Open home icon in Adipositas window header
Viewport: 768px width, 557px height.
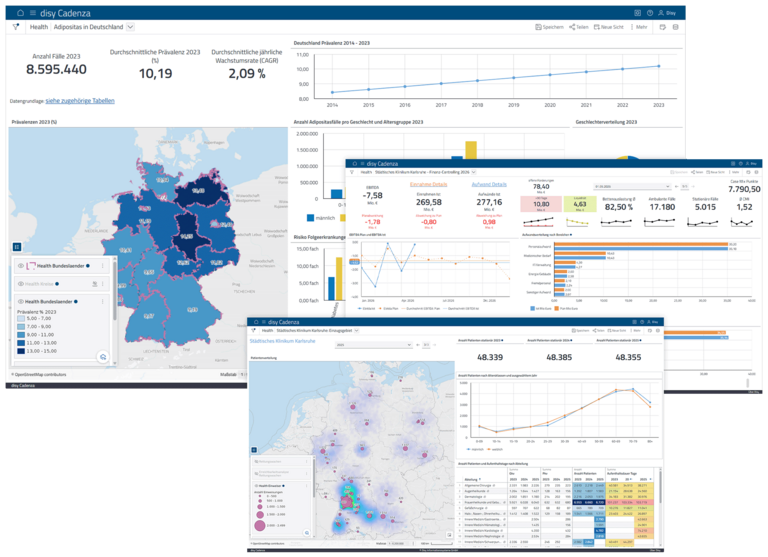[x=21, y=13]
